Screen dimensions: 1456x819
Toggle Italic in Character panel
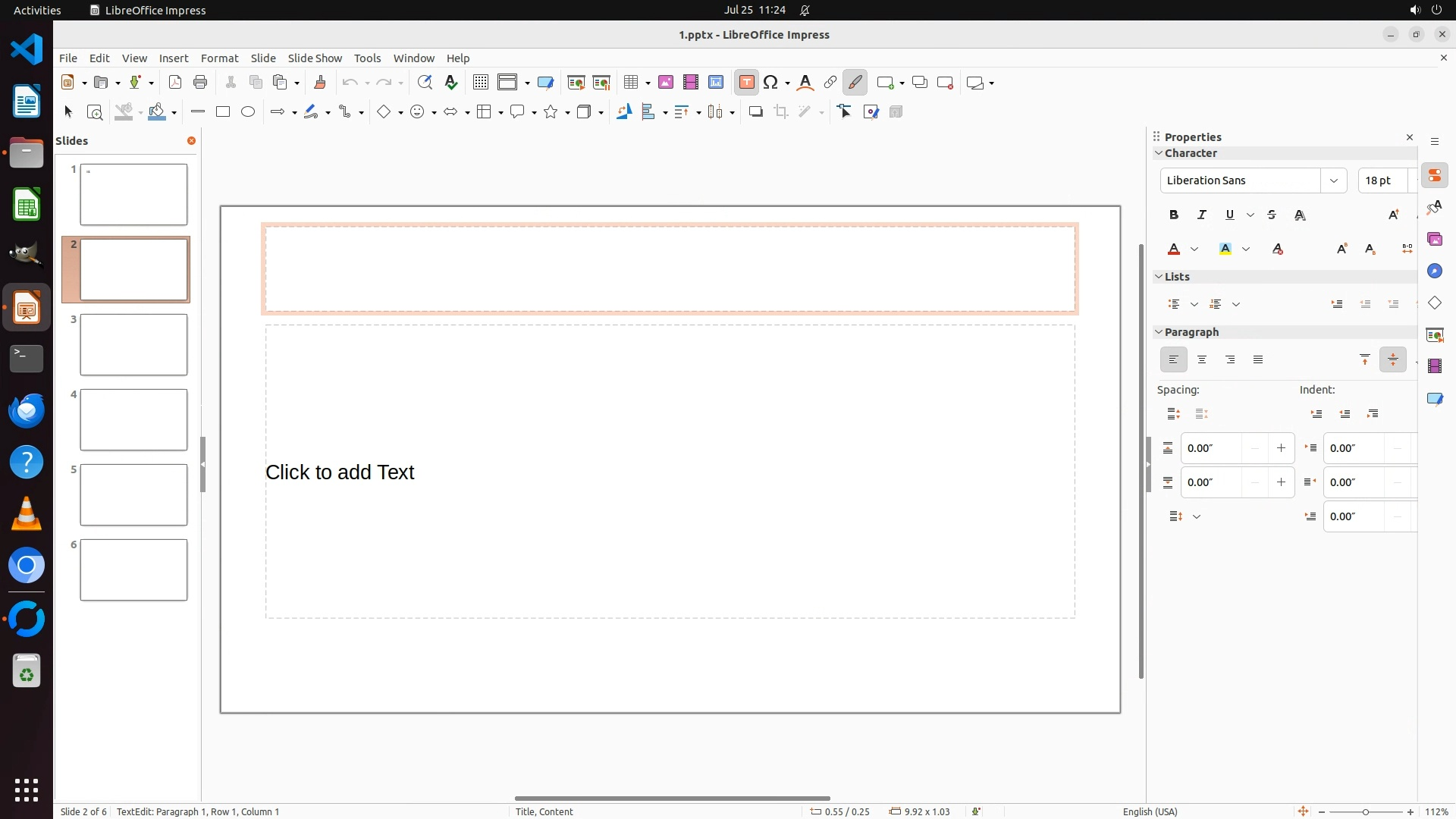point(1202,215)
